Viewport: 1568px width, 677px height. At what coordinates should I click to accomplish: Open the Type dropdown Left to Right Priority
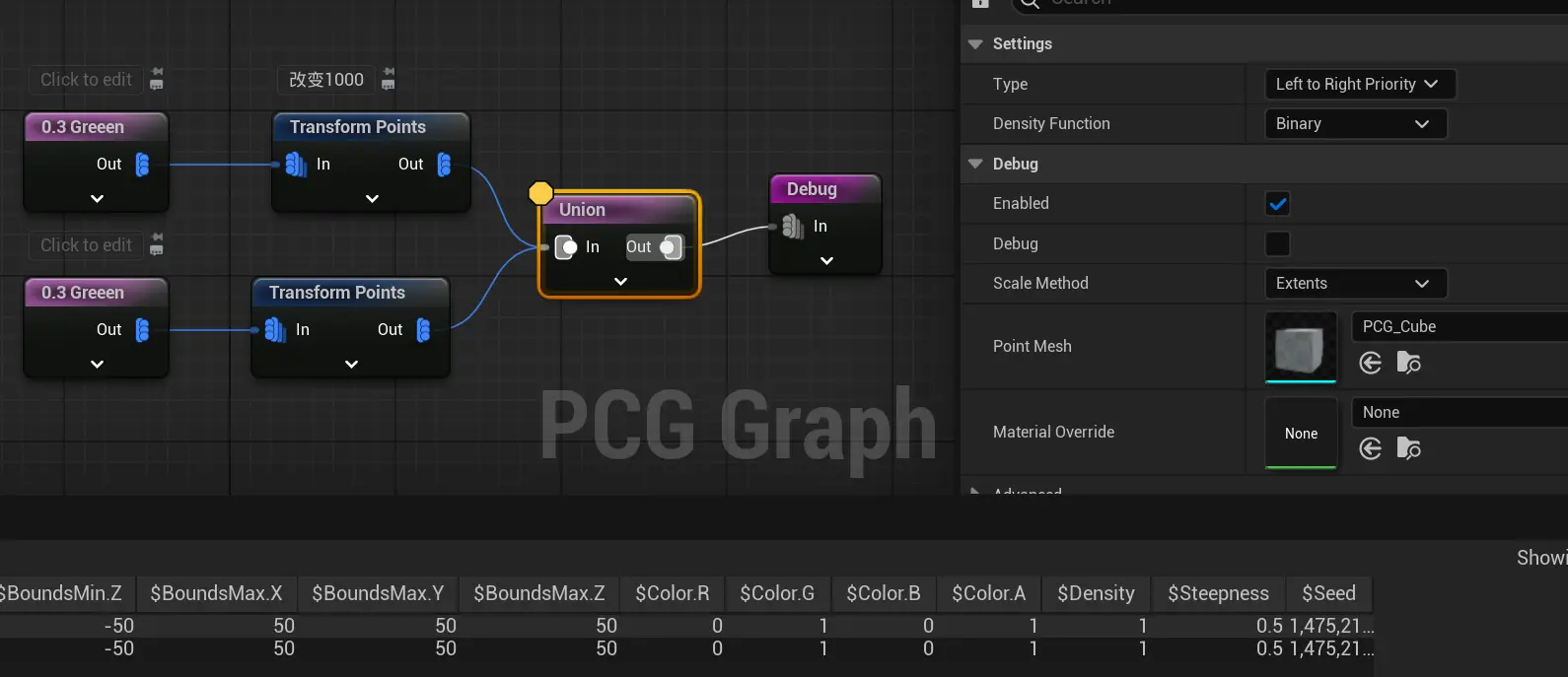pos(1359,85)
